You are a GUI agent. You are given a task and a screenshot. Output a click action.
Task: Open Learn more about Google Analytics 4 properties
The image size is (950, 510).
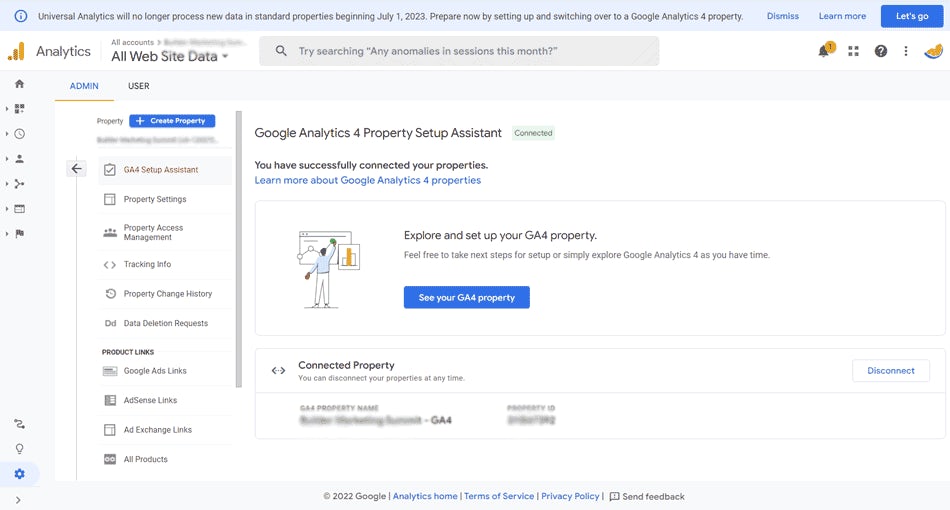point(367,180)
